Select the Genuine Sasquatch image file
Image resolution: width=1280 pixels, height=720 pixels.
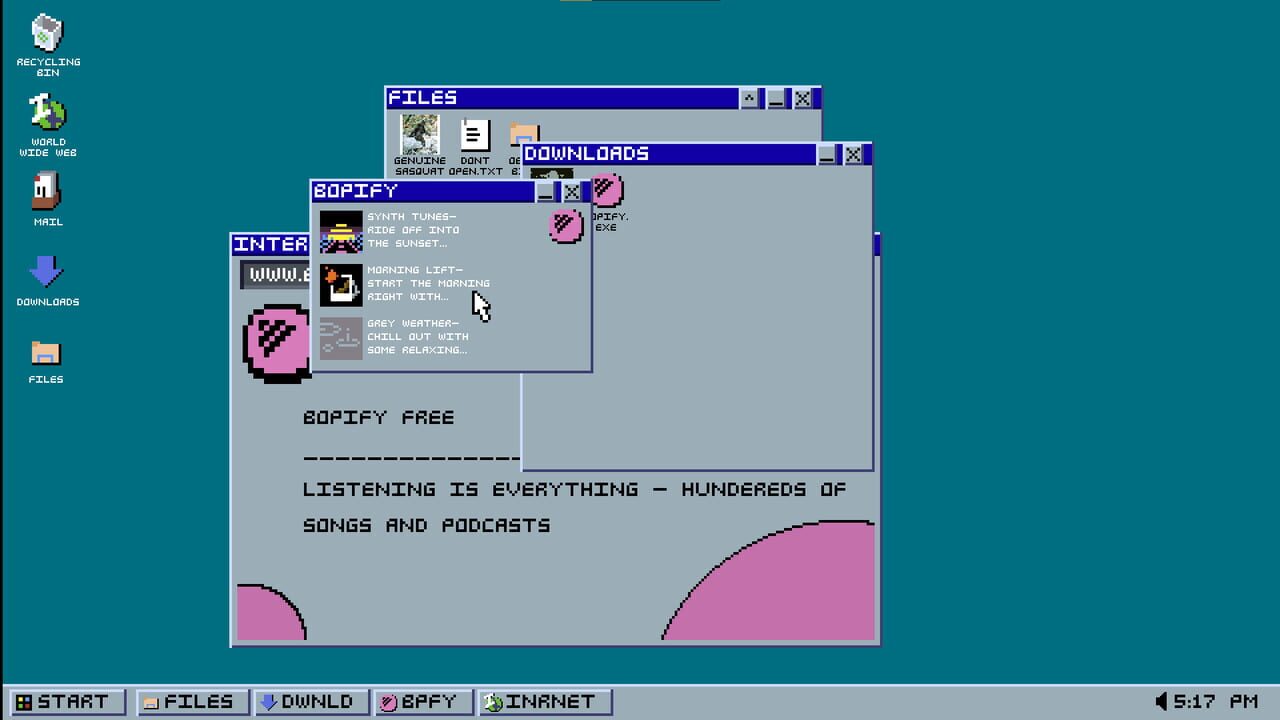point(420,145)
